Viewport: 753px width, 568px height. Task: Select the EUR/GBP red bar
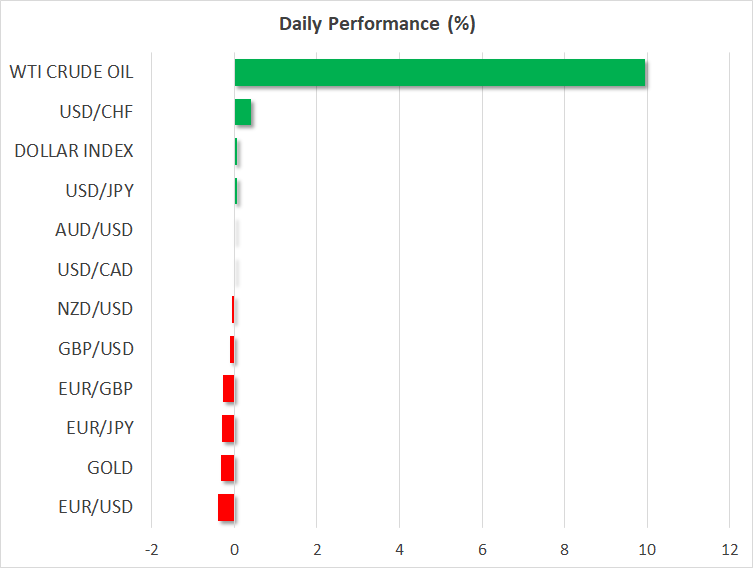(228, 389)
